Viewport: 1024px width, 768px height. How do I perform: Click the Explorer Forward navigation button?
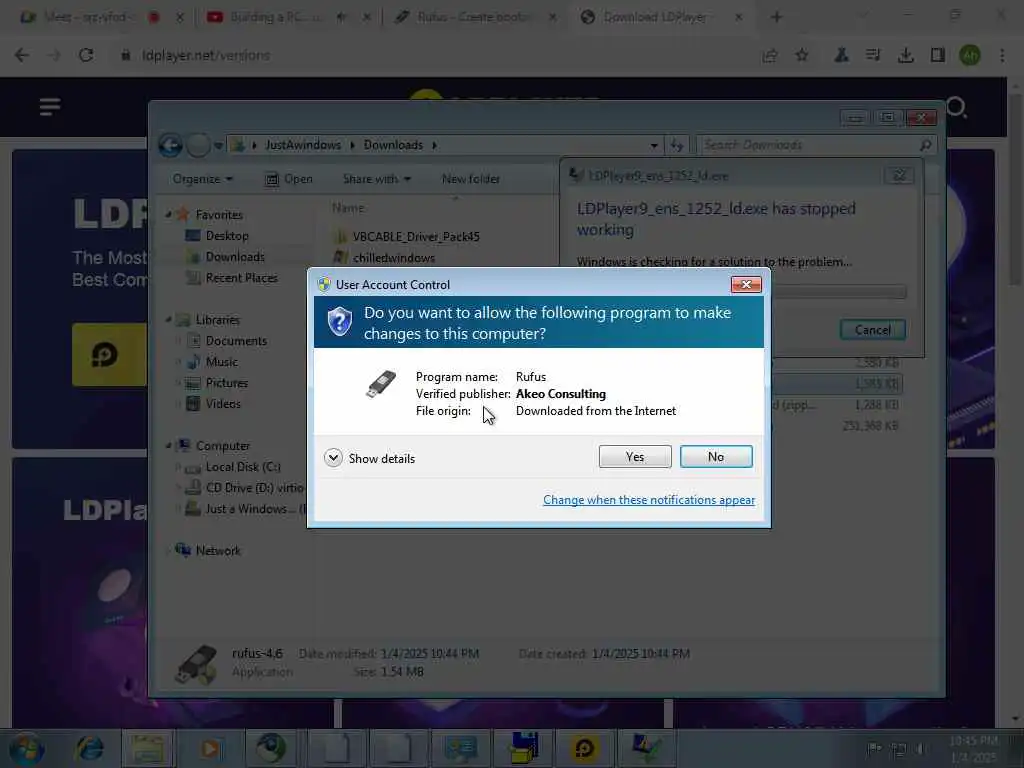(x=198, y=145)
